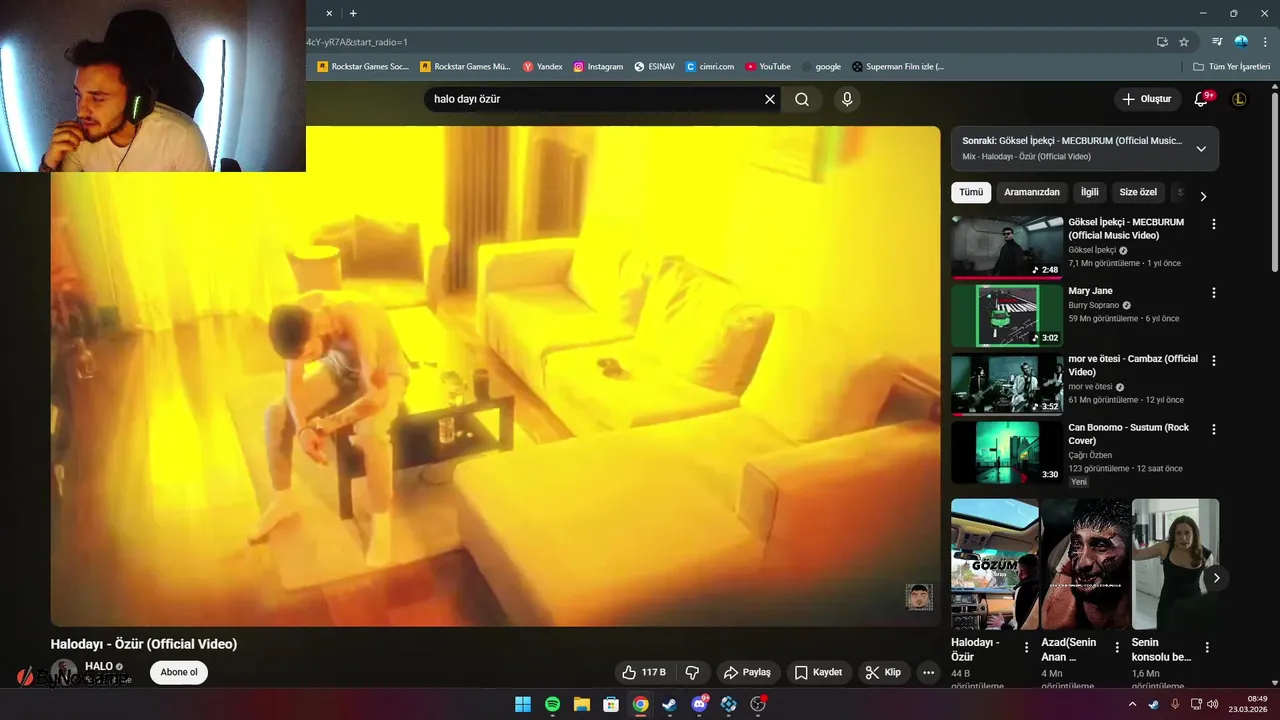Open Göksel İpekçi MECBURUM thumbnail
This screenshot has width=1280, height=720.
pos(1007,247)
